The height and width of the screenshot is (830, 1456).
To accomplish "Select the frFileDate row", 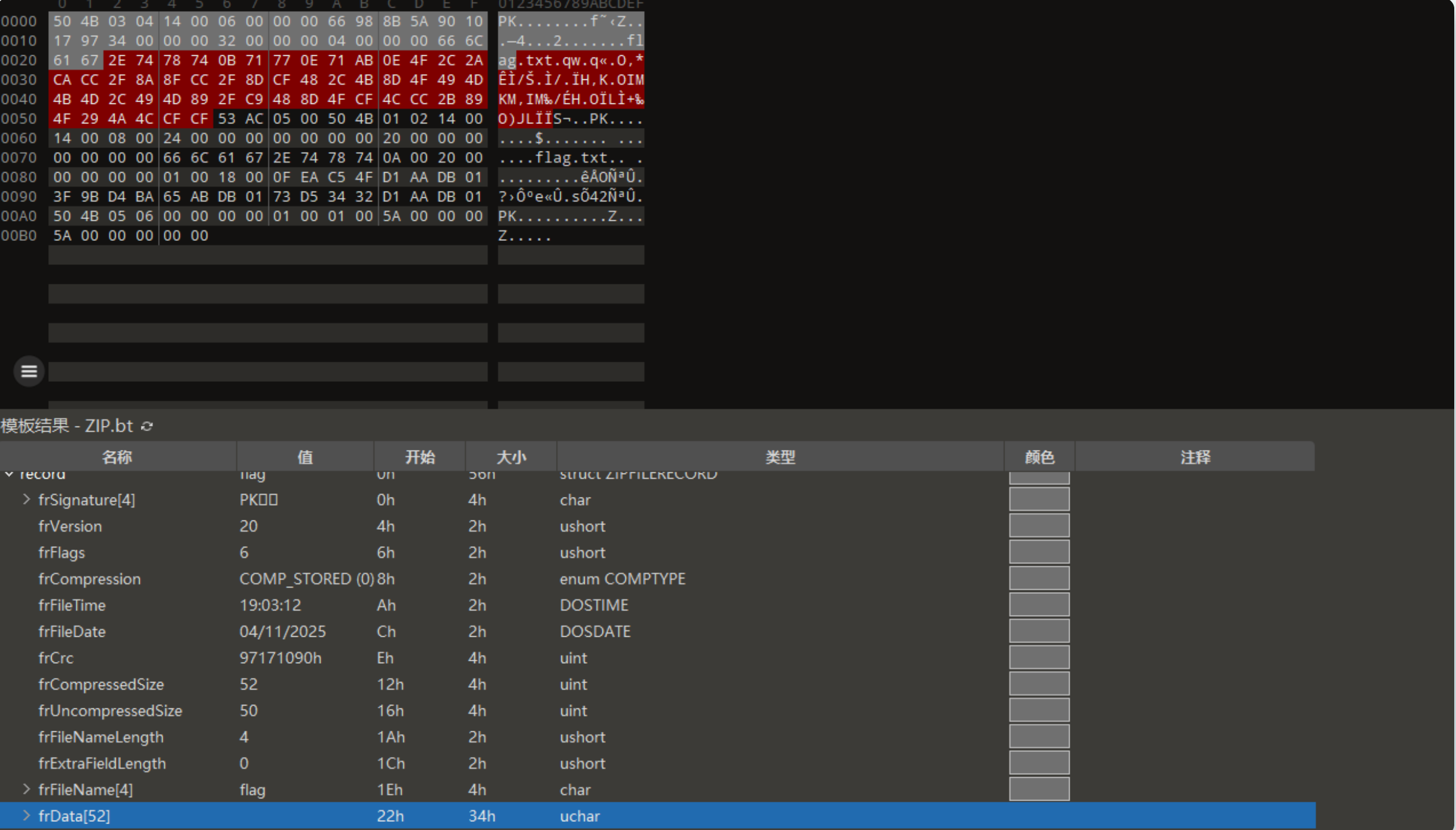I will [x=72, y=631].
